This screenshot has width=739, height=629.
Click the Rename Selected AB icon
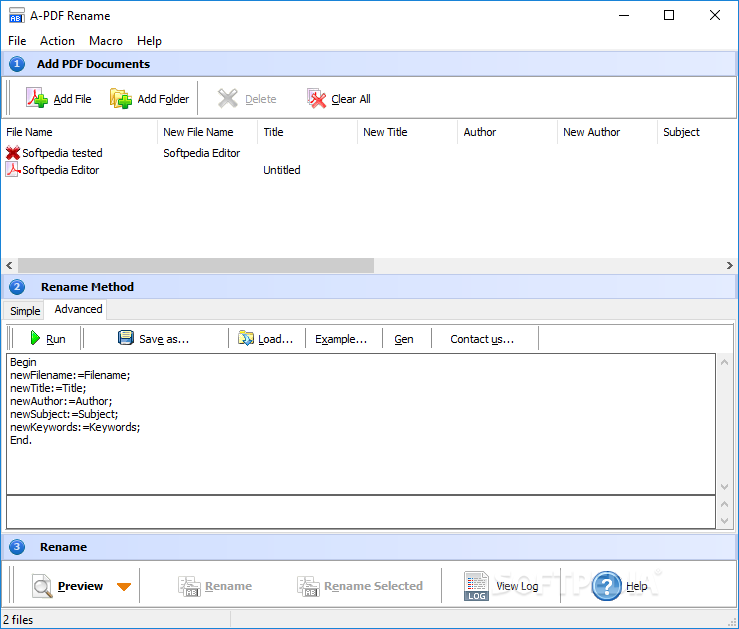coord(308,586)
